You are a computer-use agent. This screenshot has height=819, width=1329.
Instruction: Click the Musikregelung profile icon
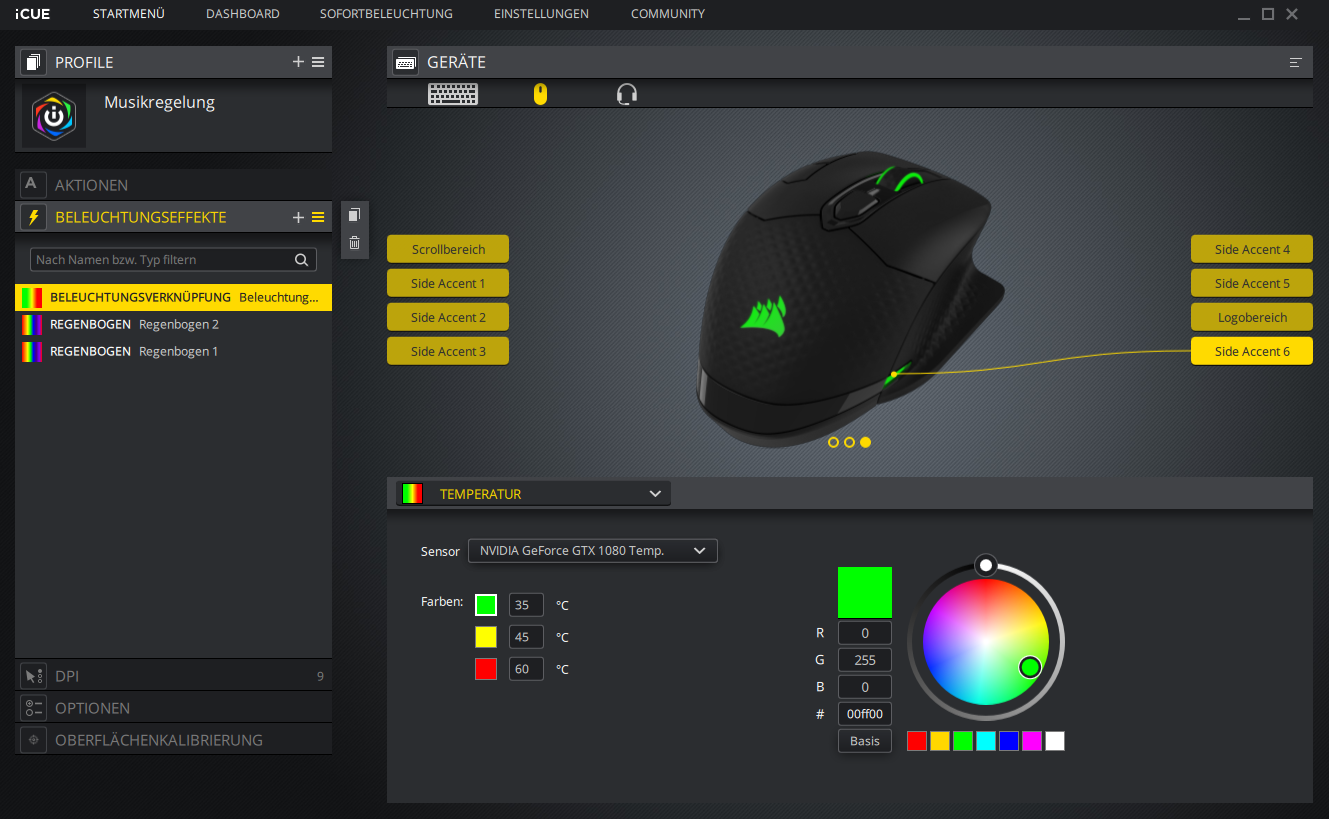click(54, 116)
